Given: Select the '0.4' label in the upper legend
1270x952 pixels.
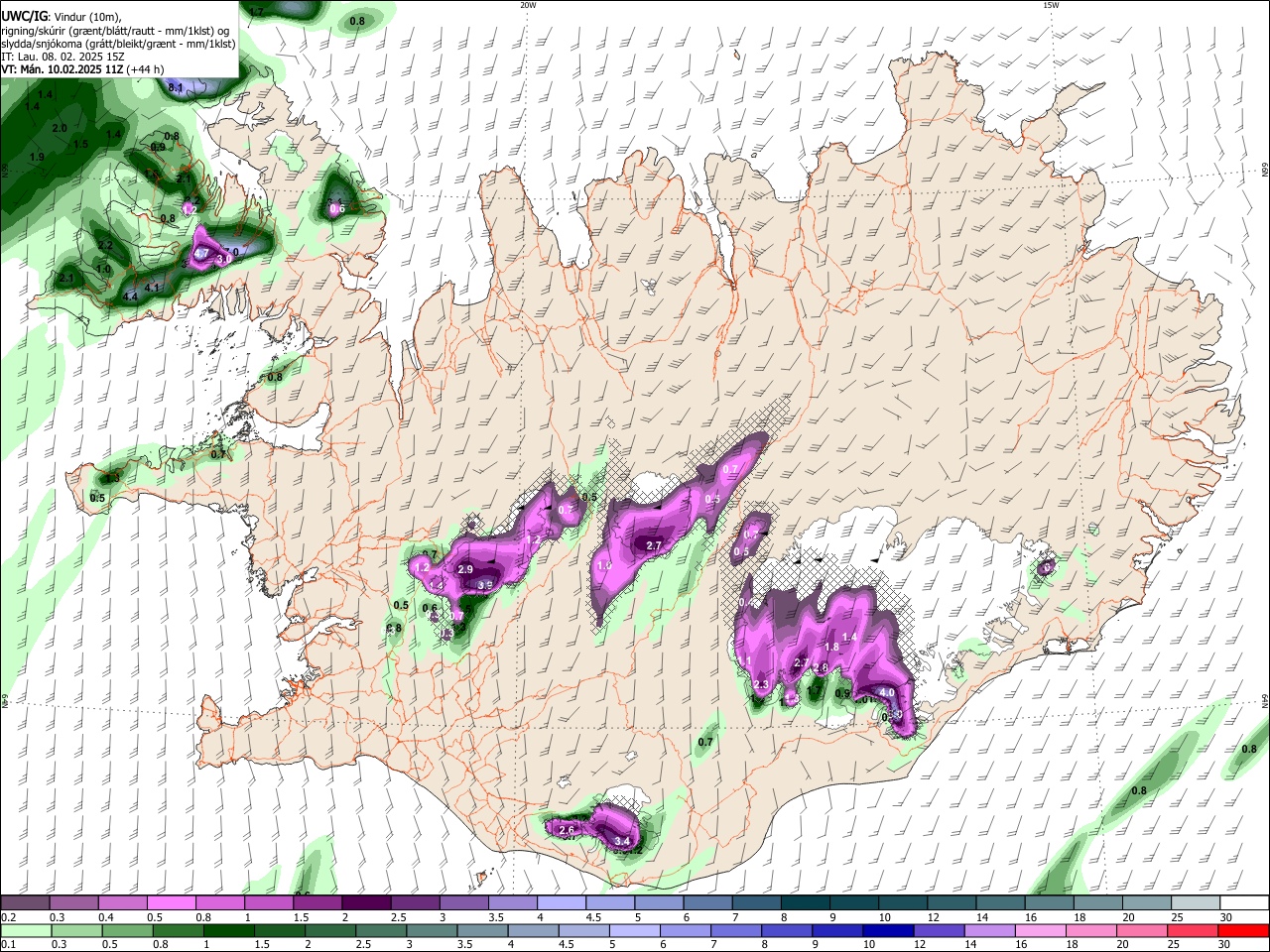Looking at the screenshot, I should (x=106, y=917).
